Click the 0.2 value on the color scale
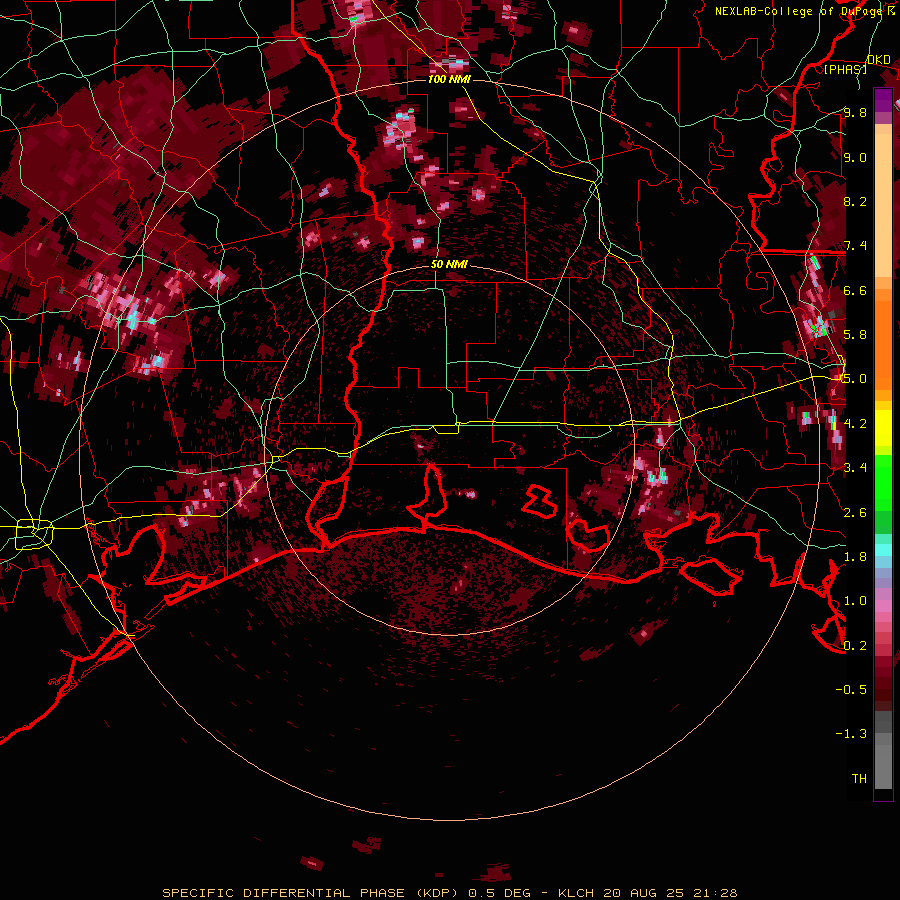900x900 pixels. coord(855,646)
